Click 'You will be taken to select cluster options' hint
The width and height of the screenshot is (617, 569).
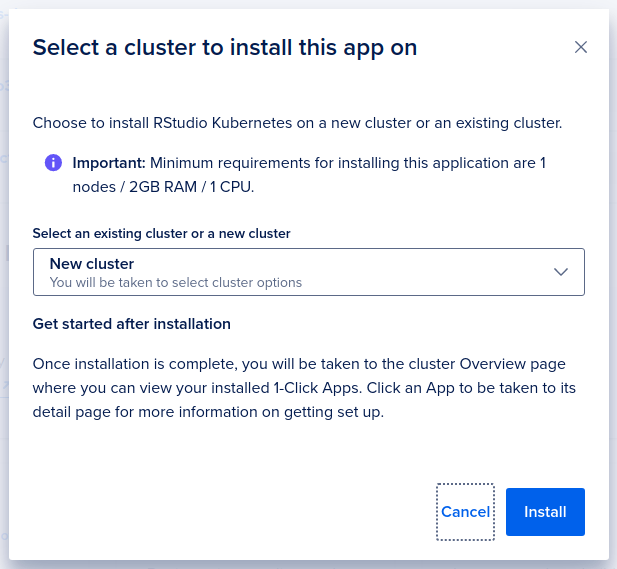(175, 283)
